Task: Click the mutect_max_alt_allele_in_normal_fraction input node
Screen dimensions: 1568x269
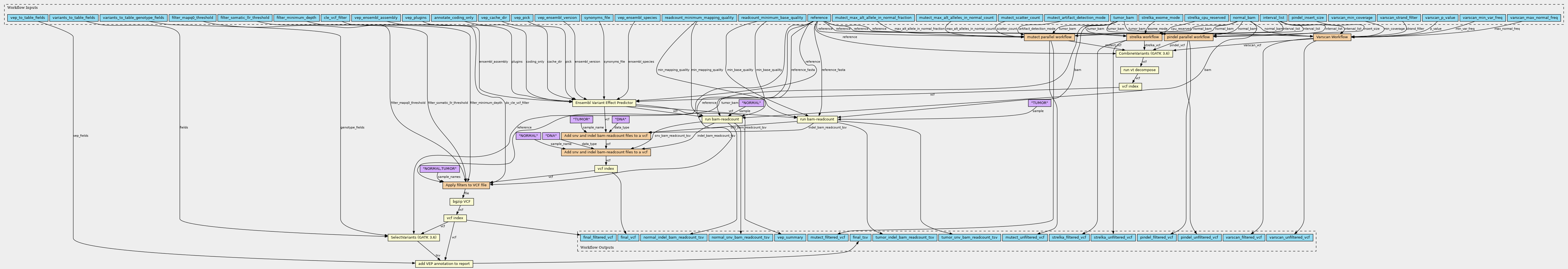Action: [873, 18]
